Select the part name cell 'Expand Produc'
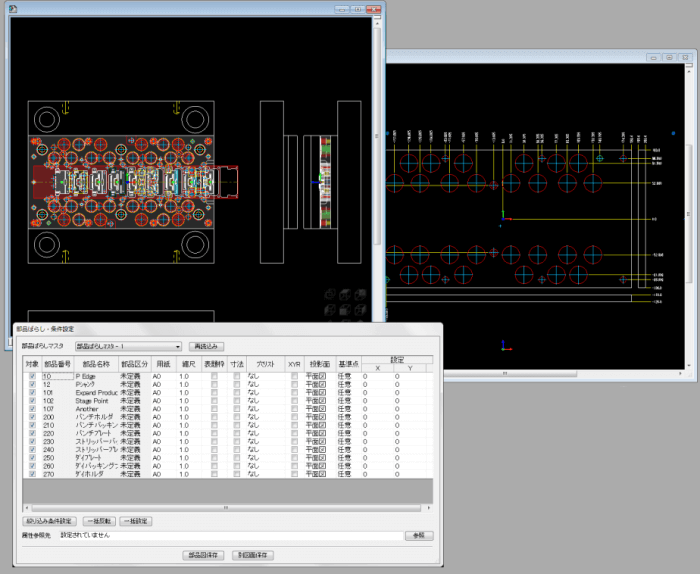The width and height of the screenshot is (700, 574). [96, 392]
